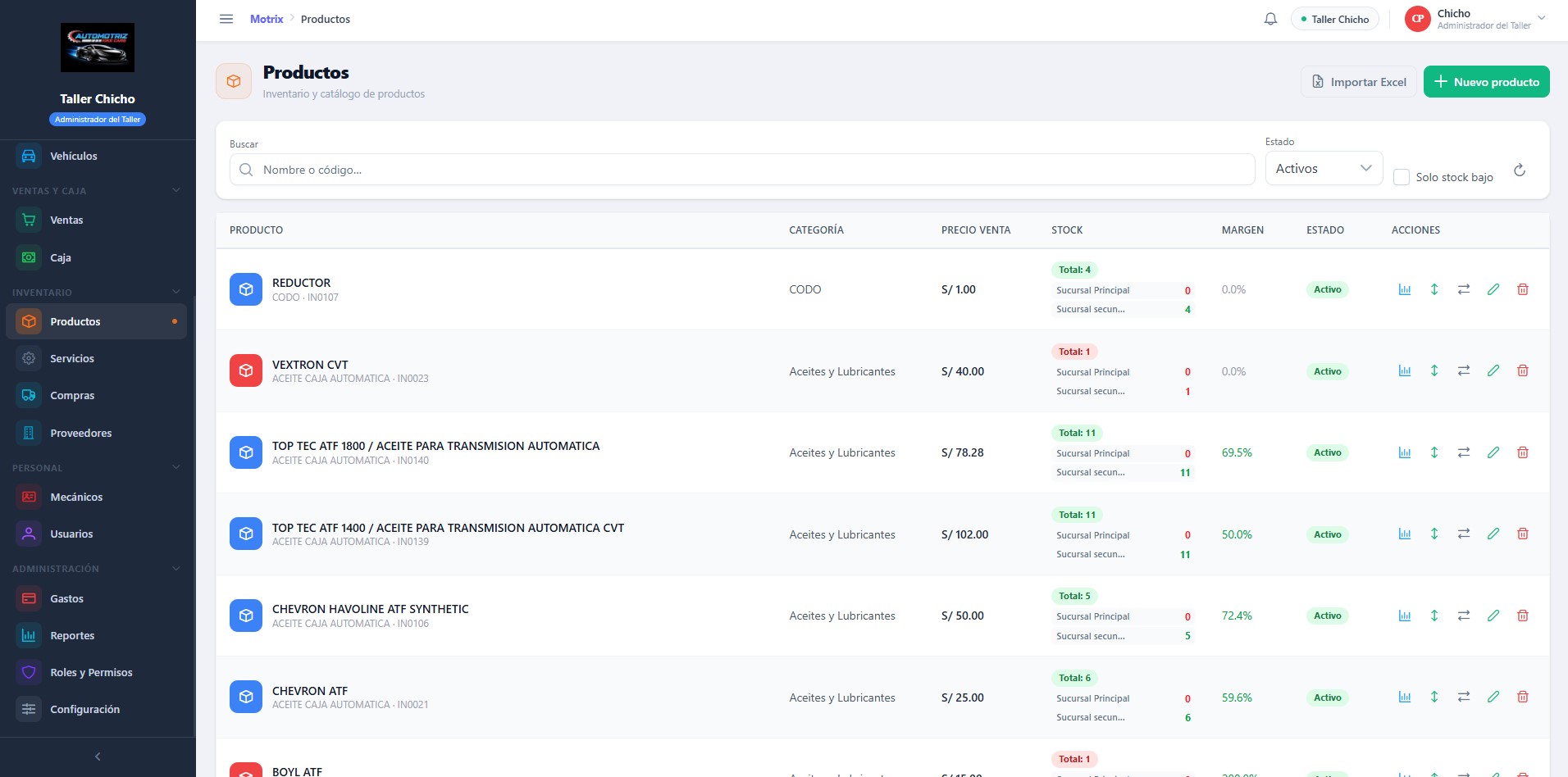Click the Importar Excel button
The height and width of the screenshot is (777, 1568).
click(x=1358, y=82)
